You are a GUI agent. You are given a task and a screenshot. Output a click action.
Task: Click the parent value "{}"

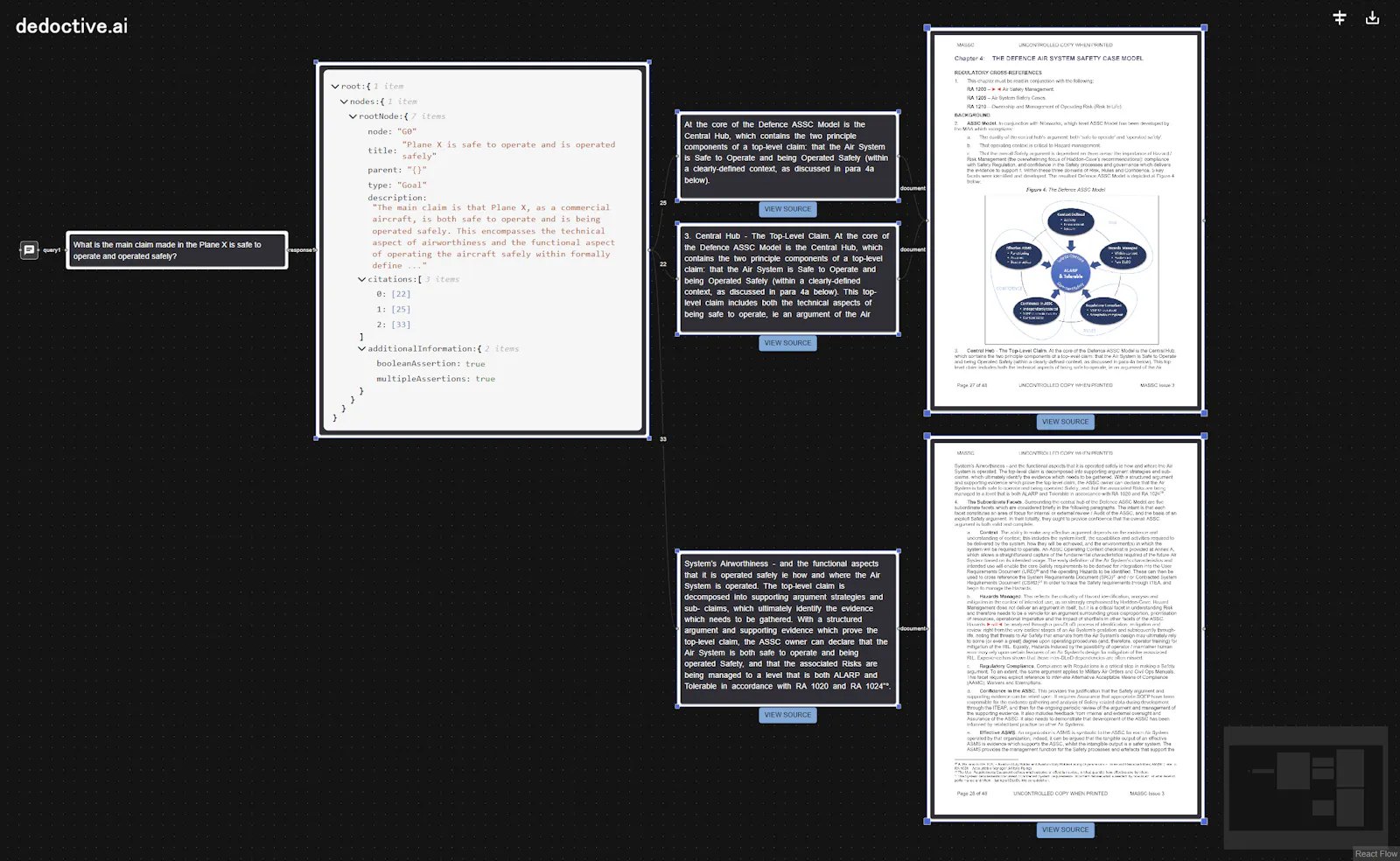tap(418, 170)
